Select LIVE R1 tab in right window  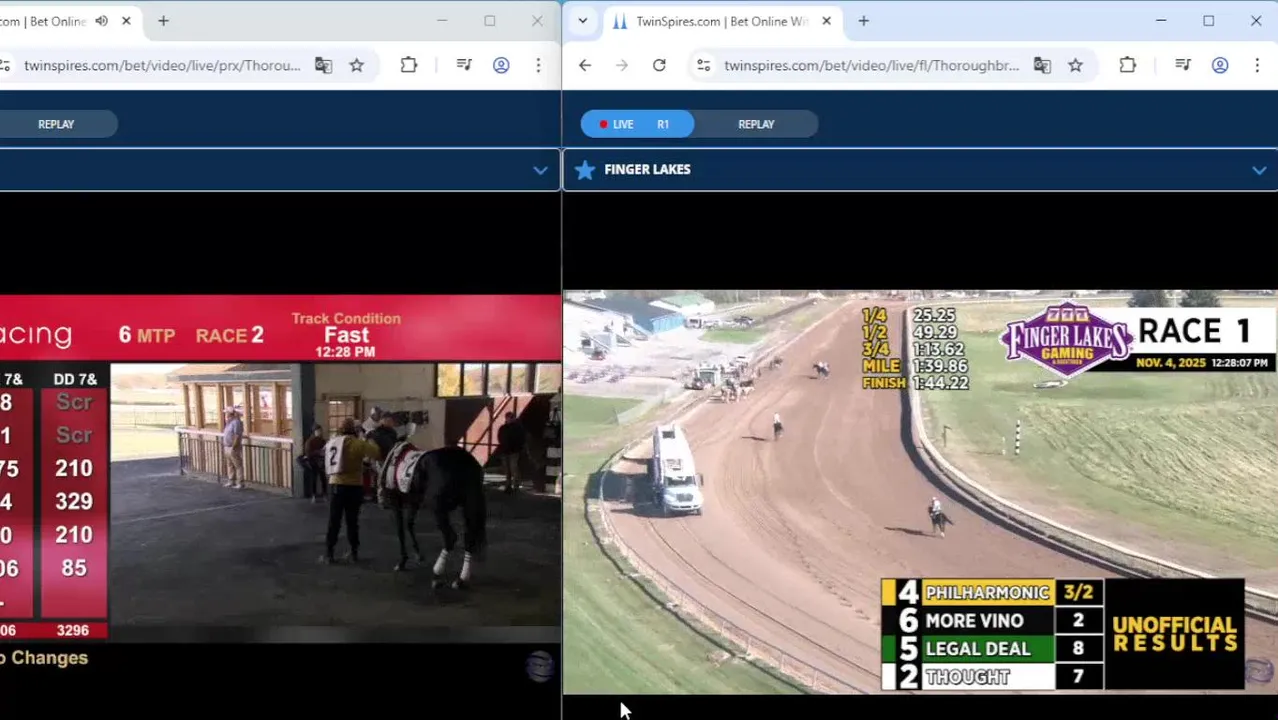pyautogui.click(x=638, y=124)
